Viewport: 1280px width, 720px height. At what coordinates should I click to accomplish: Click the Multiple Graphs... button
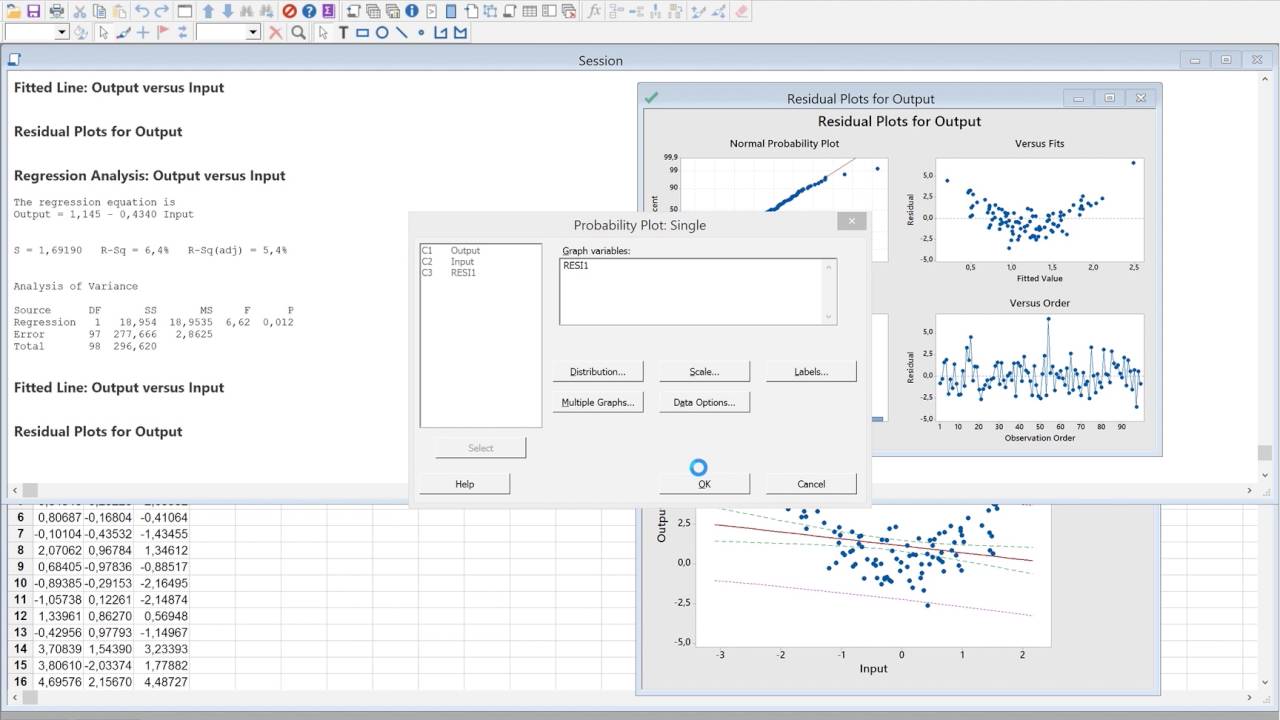point(598,402)
